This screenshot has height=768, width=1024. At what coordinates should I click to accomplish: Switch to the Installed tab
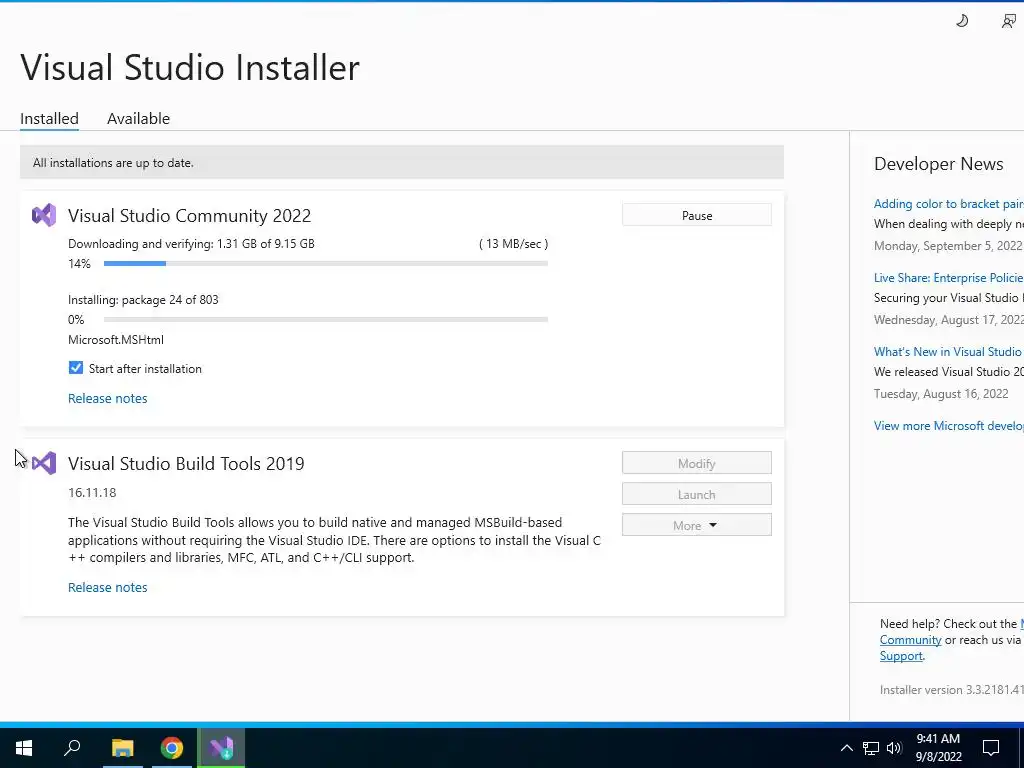(49, 118)
